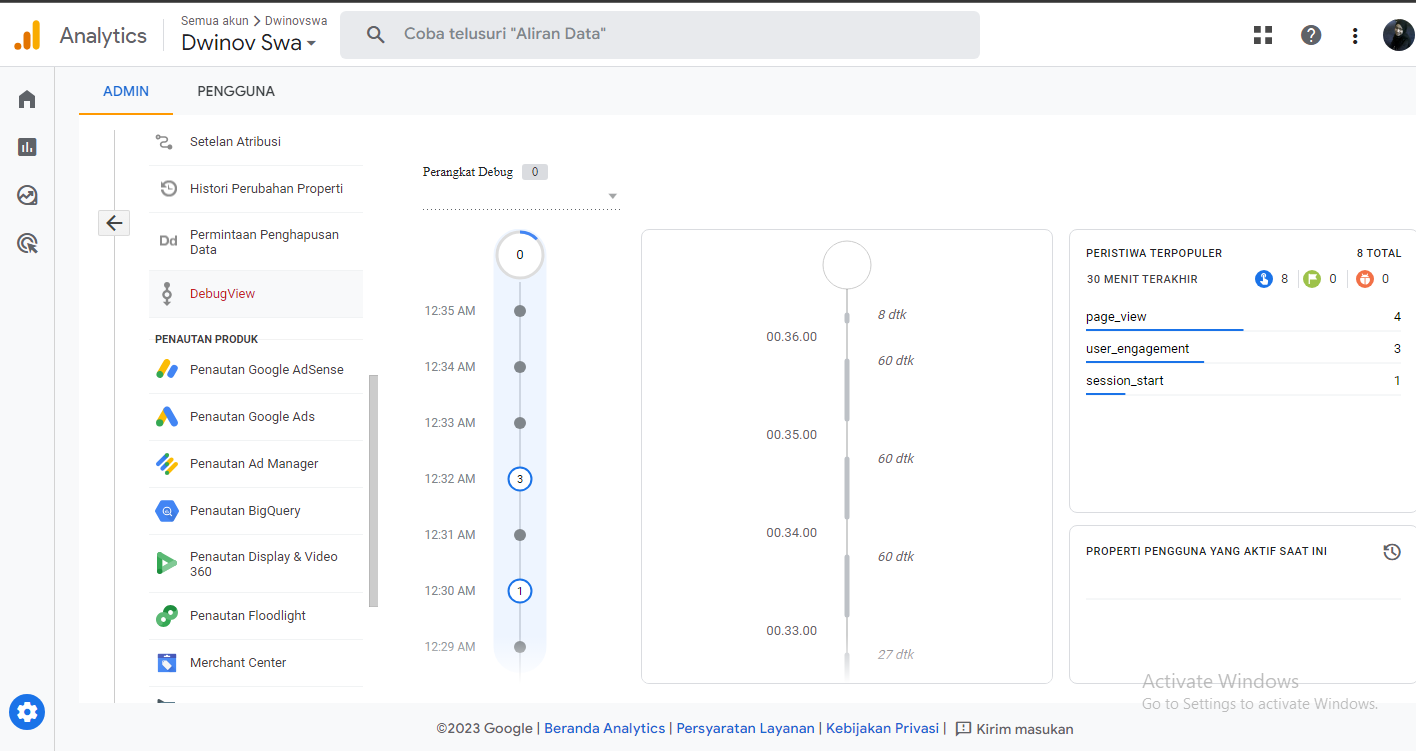1416x751 pixels.
Task: Open the Perangkat Debug device dropdown arrow
Action: tap(613, 196)
